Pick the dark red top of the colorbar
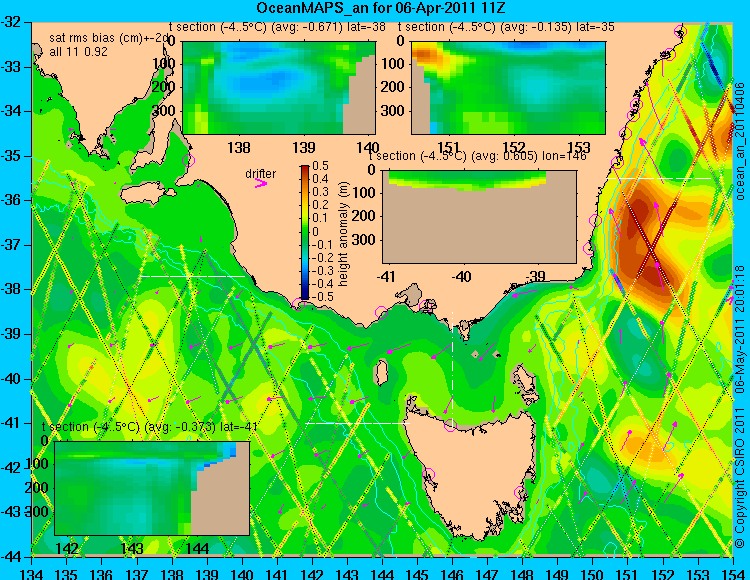750x580 pixels. pyautogui.click(x=305, y=169)
